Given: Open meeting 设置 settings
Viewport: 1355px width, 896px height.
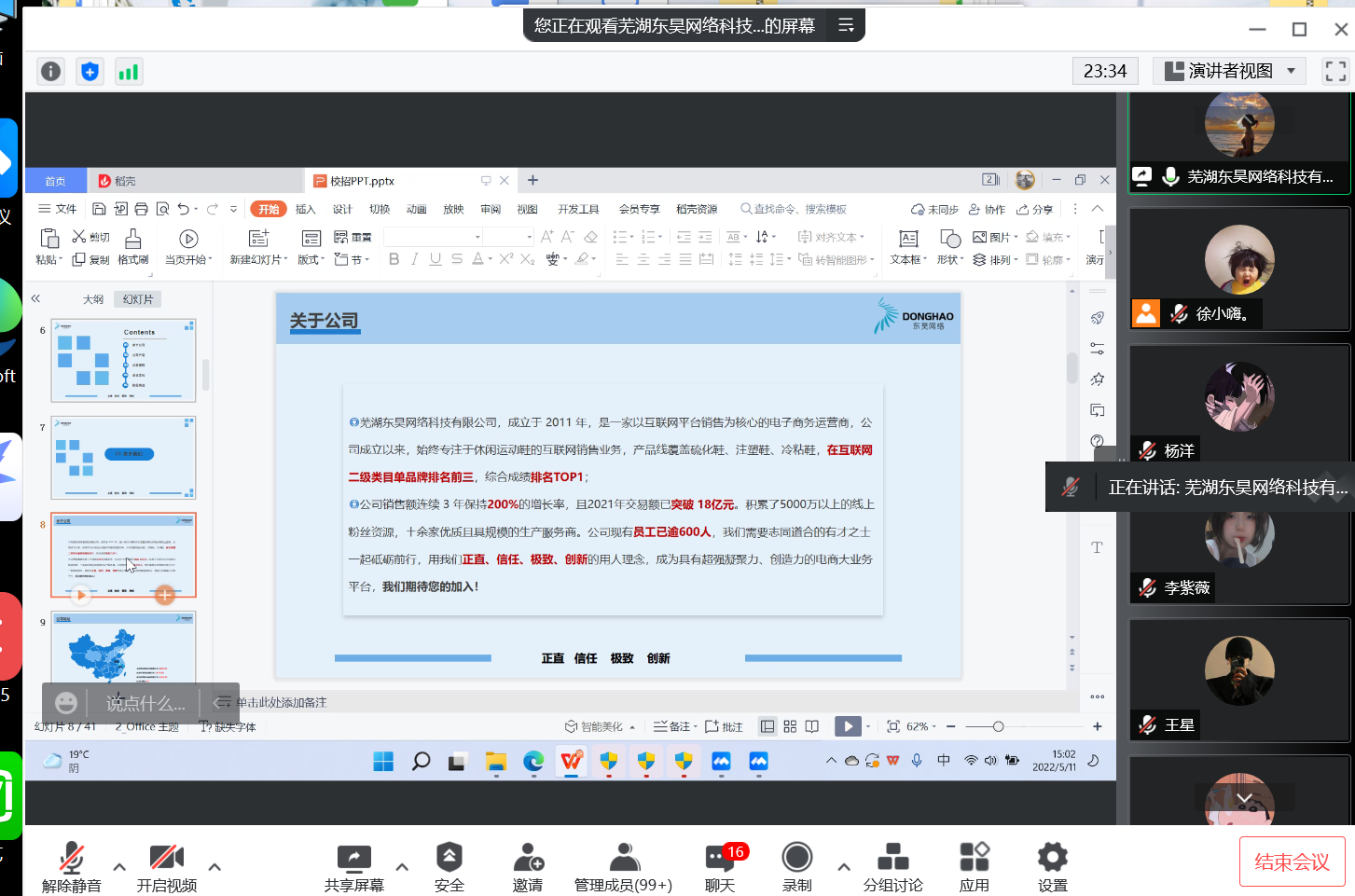Looking at the screenshot, I should pyautogui.click(x=1053, y=866).
